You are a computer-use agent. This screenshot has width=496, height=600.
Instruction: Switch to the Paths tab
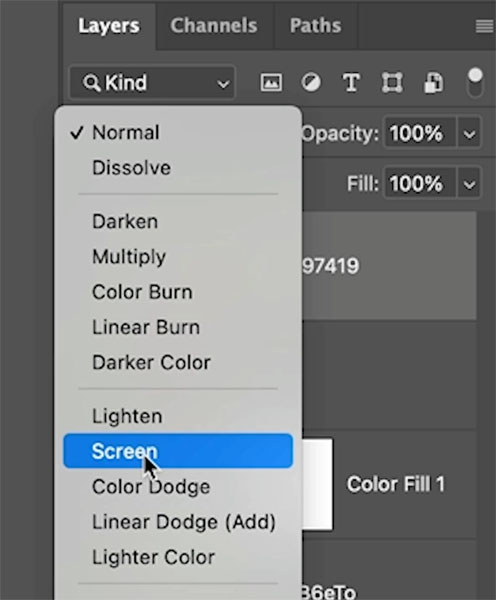(315, 26)
